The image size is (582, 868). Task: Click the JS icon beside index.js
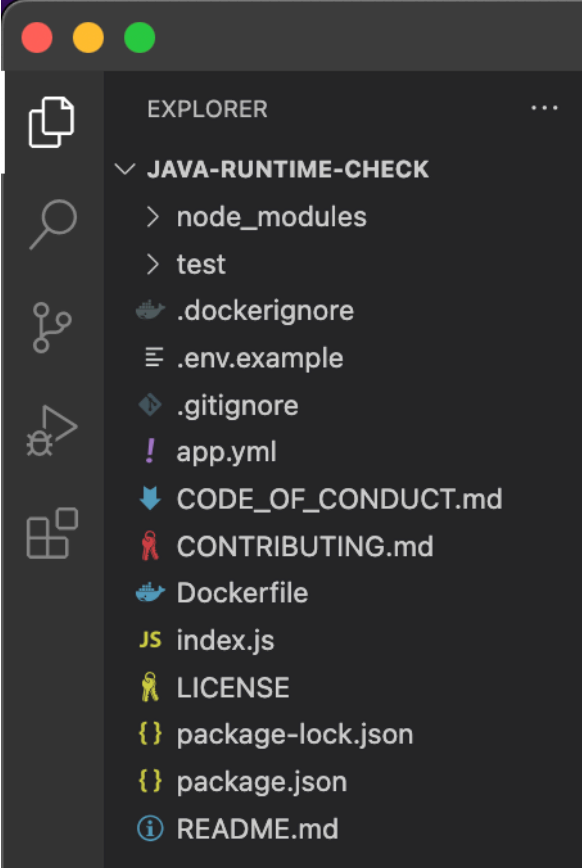point(150,640)
